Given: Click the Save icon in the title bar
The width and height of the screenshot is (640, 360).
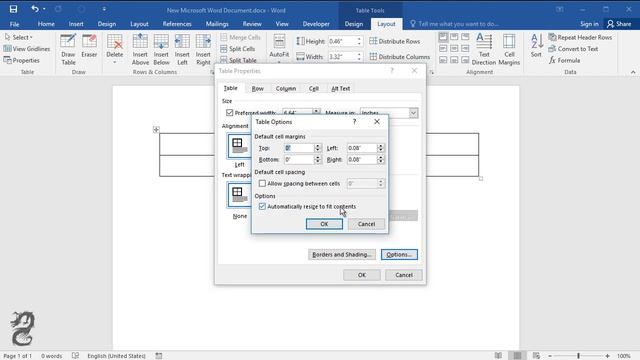Looking at the screenshot, I should (13, 9).
